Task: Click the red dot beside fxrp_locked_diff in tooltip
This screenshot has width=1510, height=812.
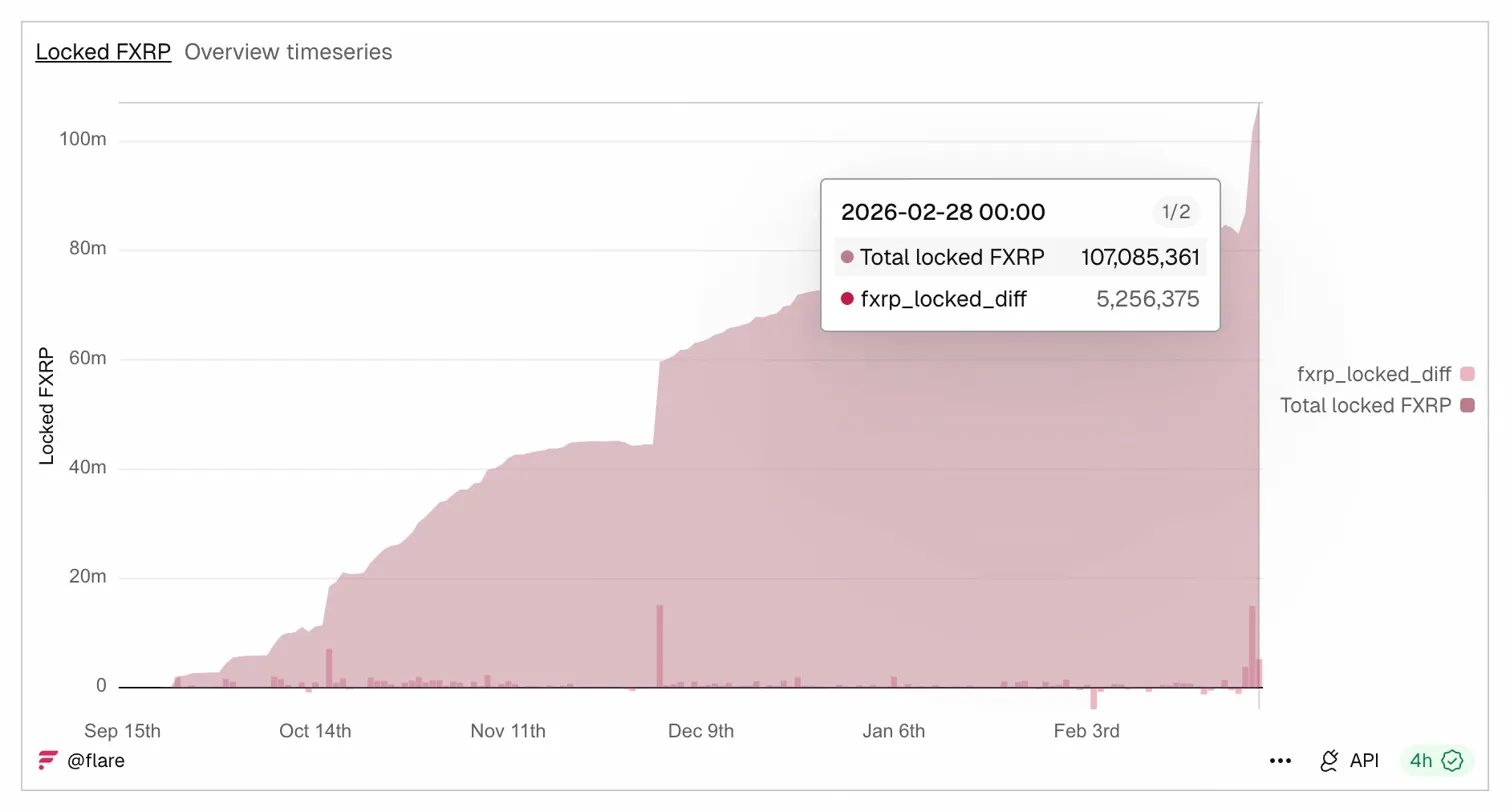Action: tap(847, 299)
